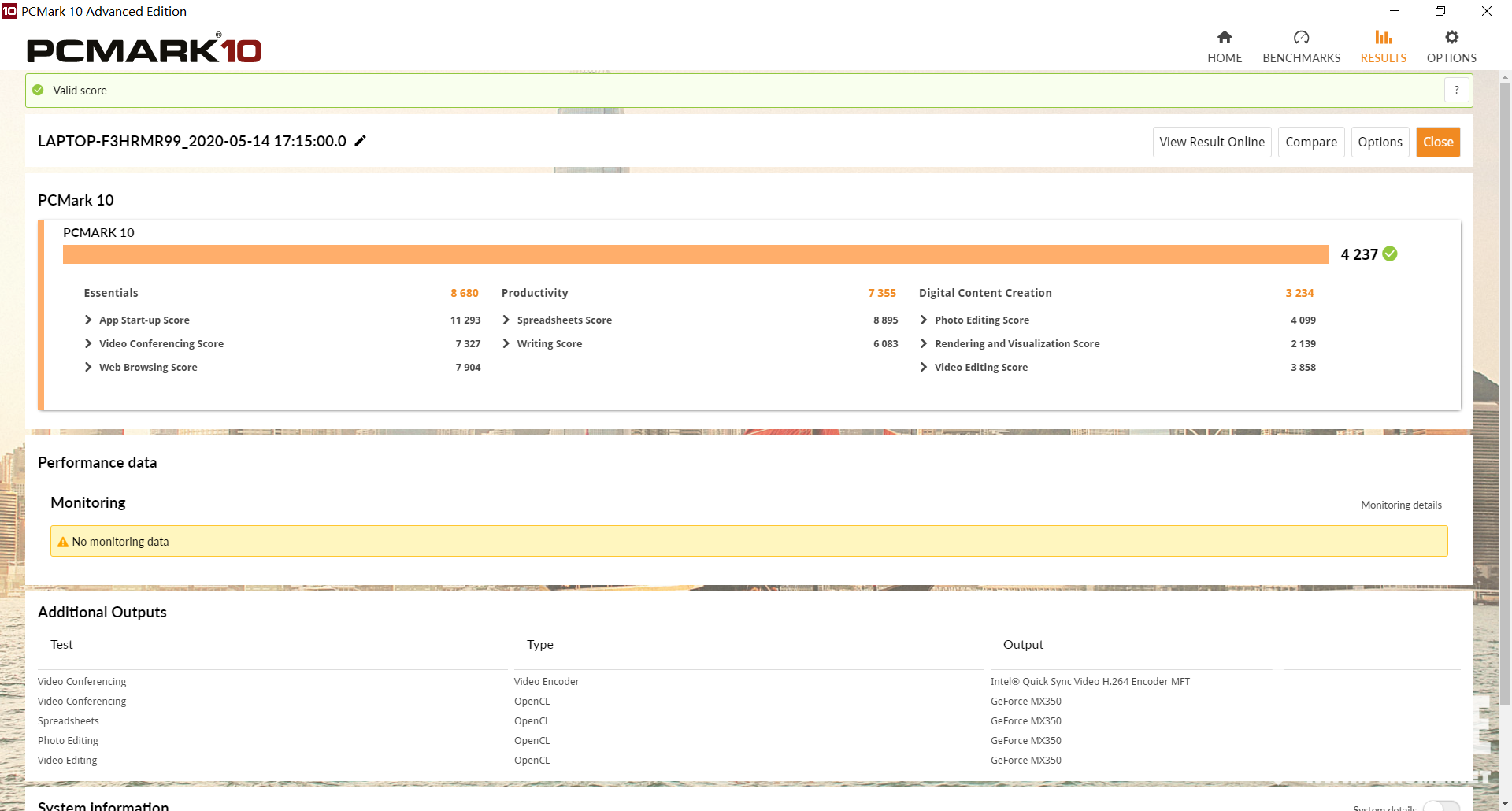This screenshot has height=811, width=1512.
Task: Expand Rendering and Visualization Score details
Action: coord(924,343)
